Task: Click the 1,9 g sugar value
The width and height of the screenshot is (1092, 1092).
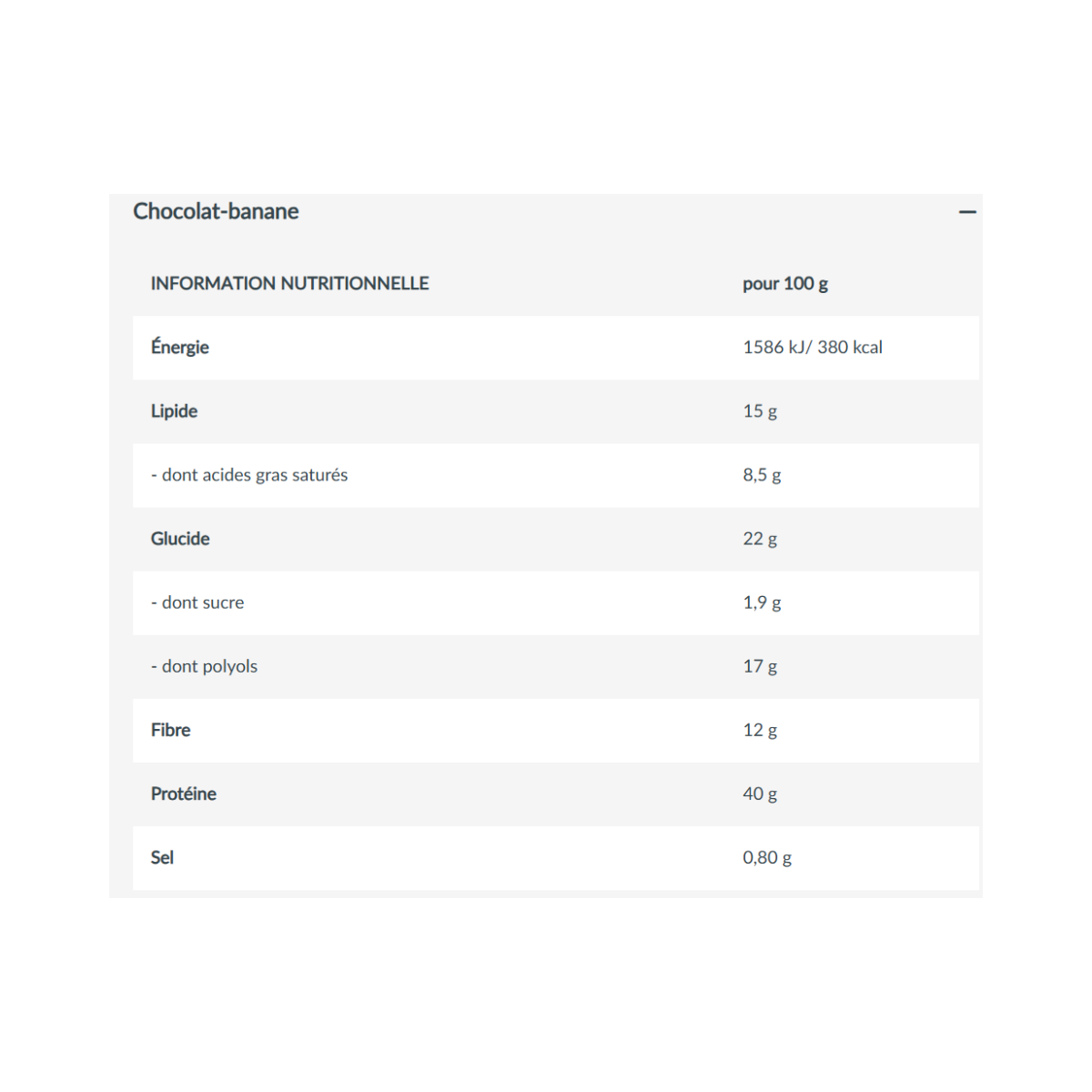Action: coord(762,602)
